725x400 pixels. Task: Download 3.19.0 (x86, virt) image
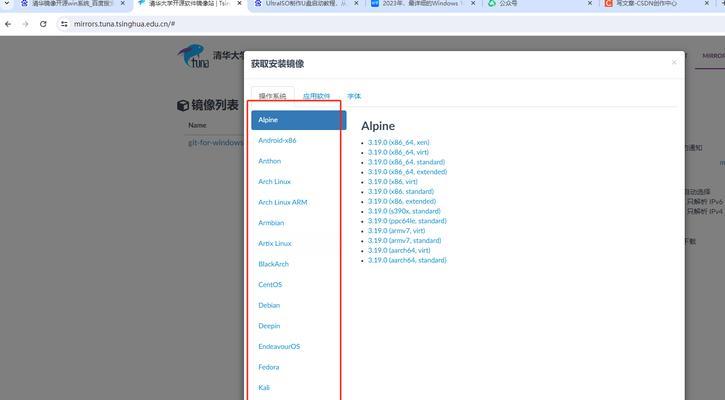(393, 182)
